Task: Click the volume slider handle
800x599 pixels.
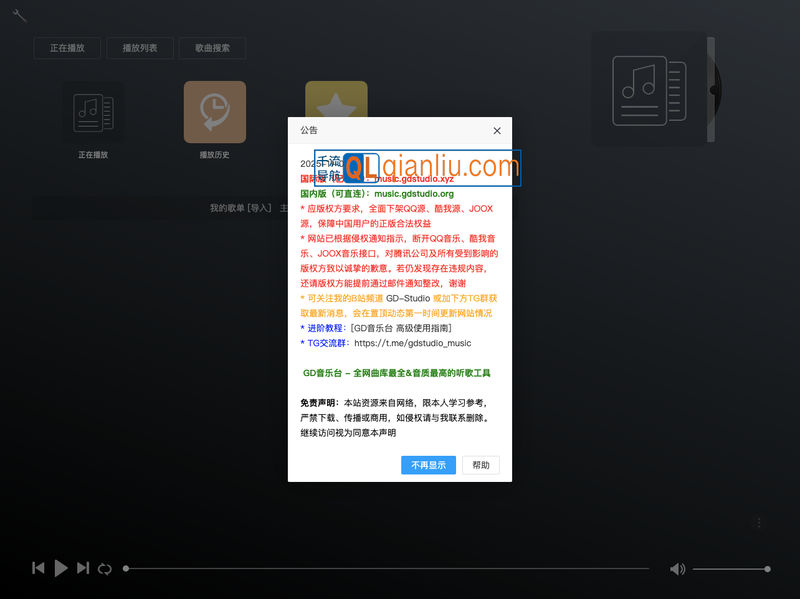Action: coord(768,568)
